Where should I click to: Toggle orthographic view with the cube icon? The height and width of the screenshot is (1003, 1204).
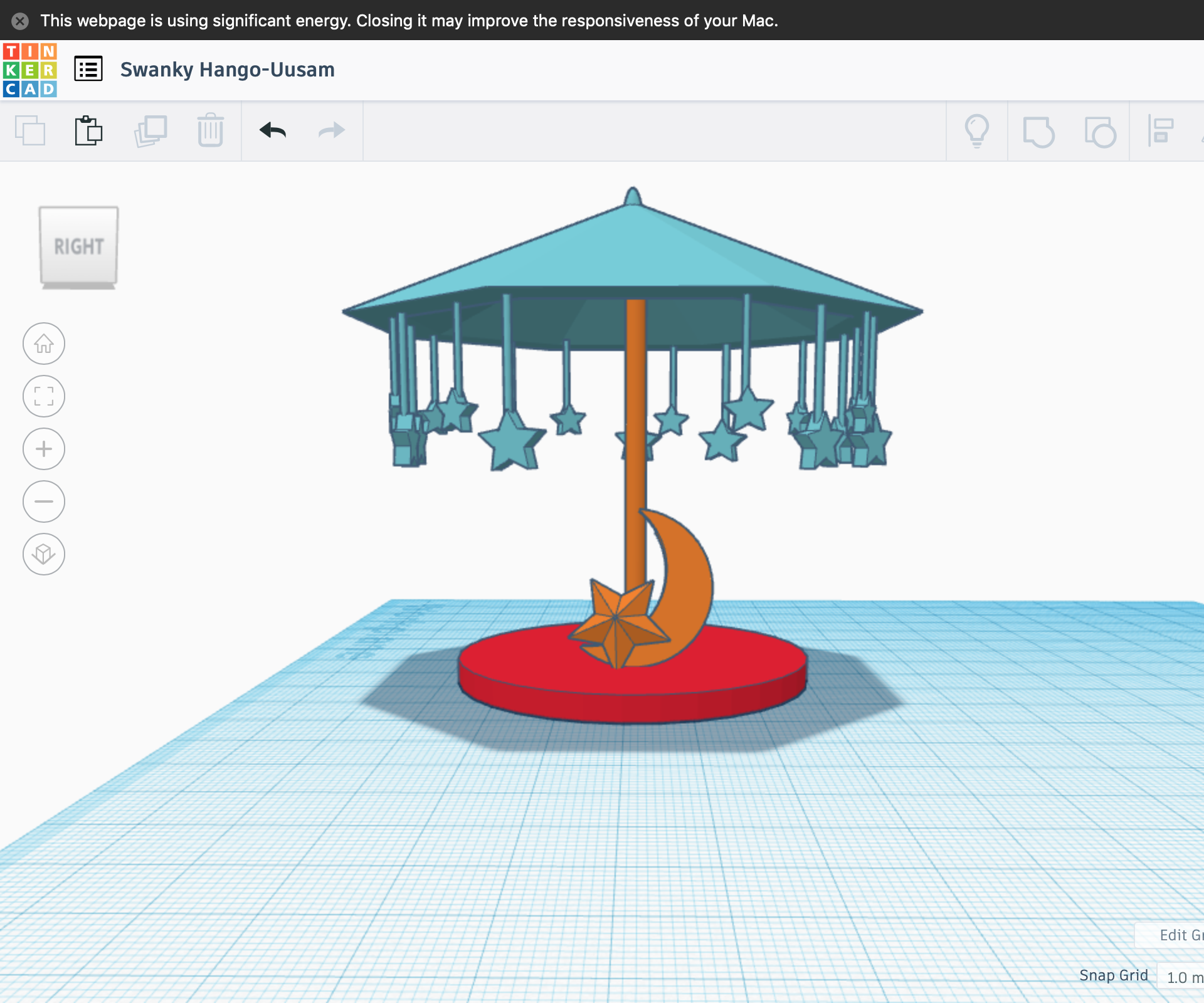pyautogui.click(x=43, y=554)
